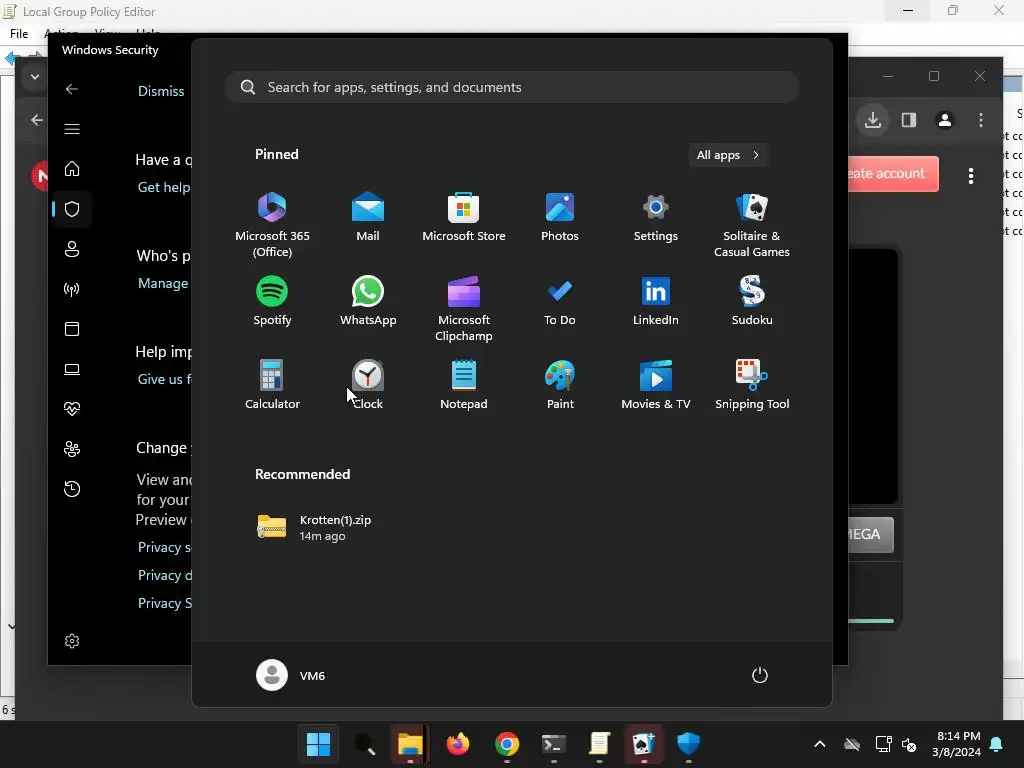Open Device security laptop icon
This screenshot has width=1024, height=768.
(x=72, y=369)
